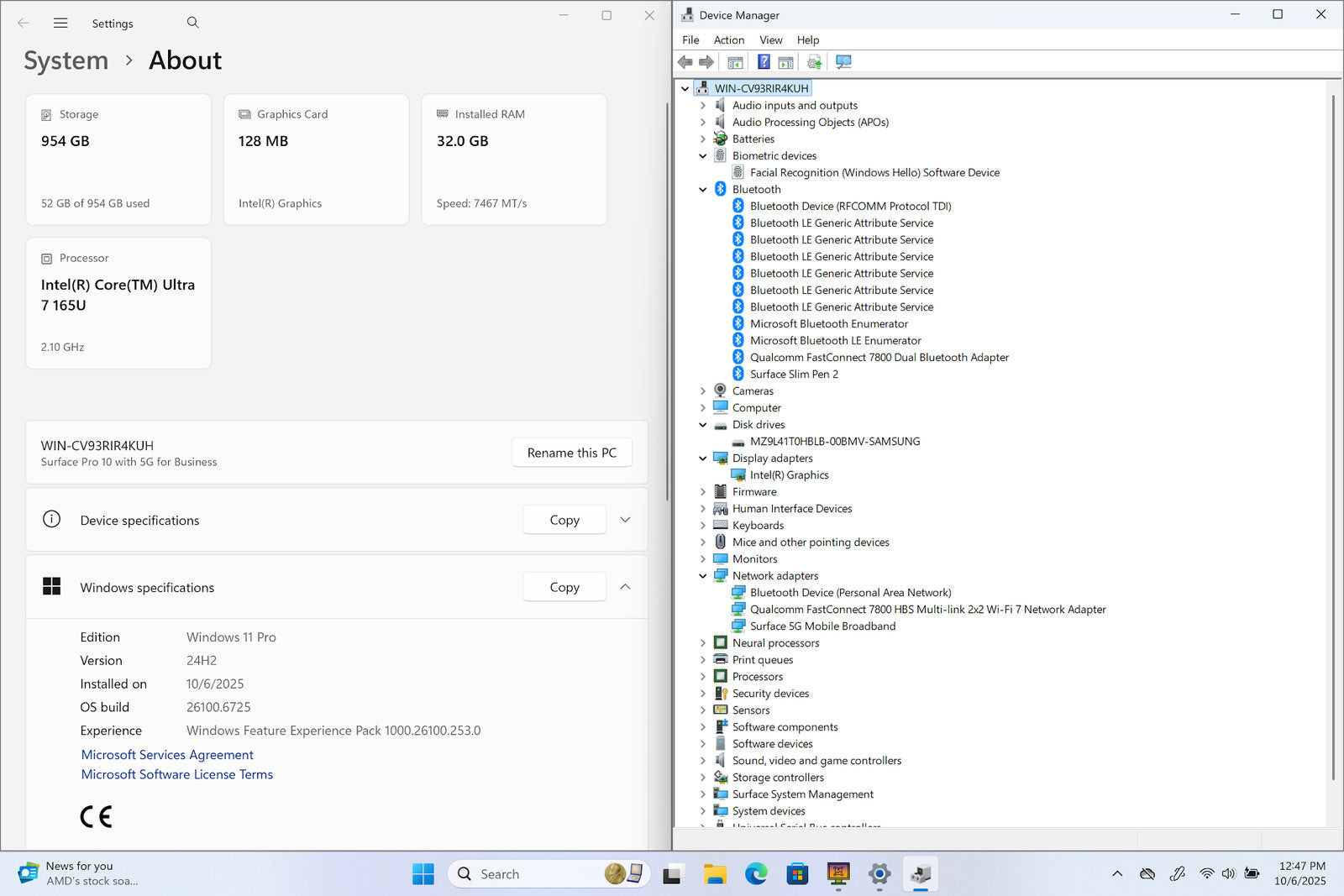This screenshot has width=1344, height=896.
Task: Open File Explorer from the taskbar
Action: point(715,874)
